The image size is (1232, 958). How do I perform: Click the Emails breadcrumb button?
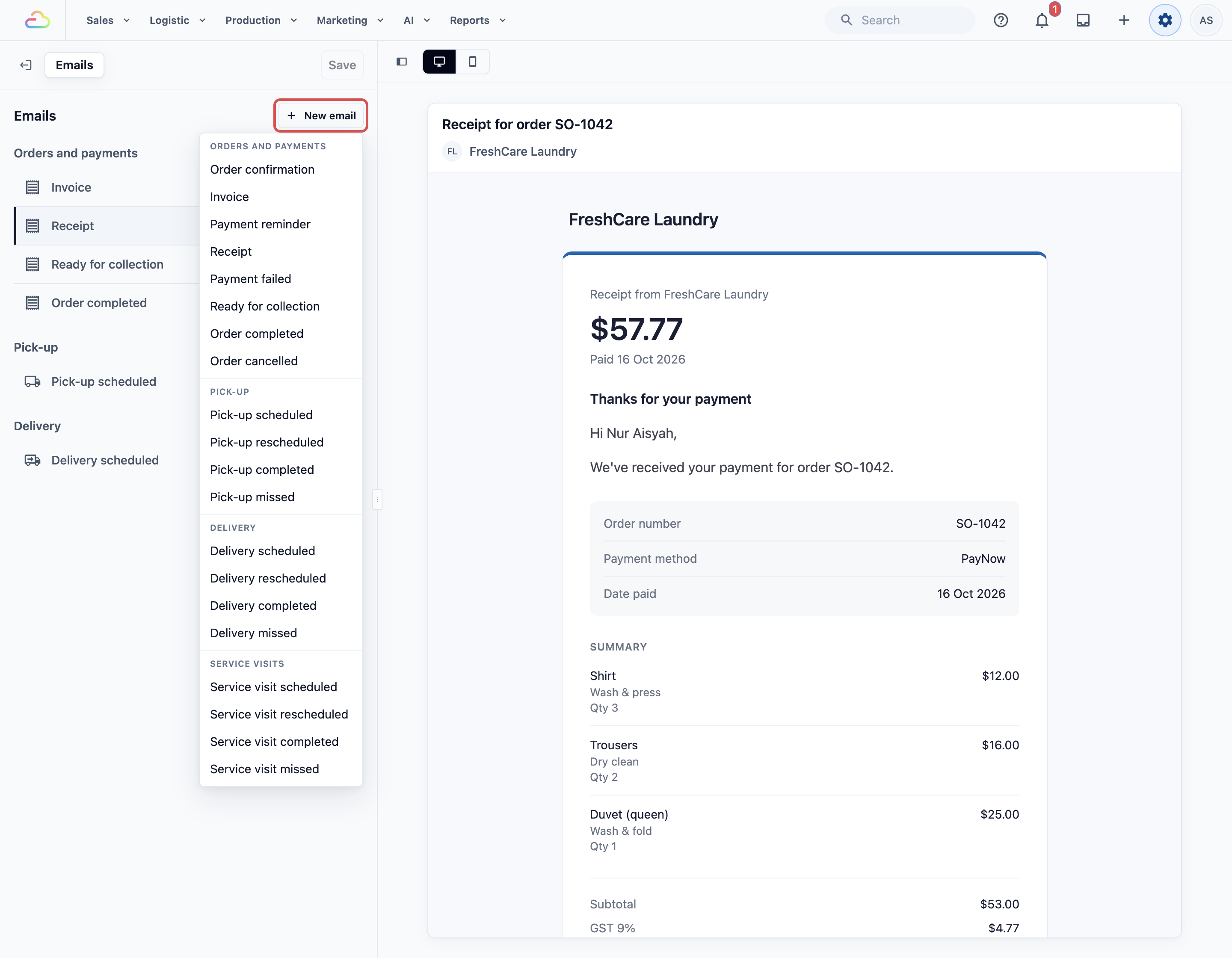[74, 65]
